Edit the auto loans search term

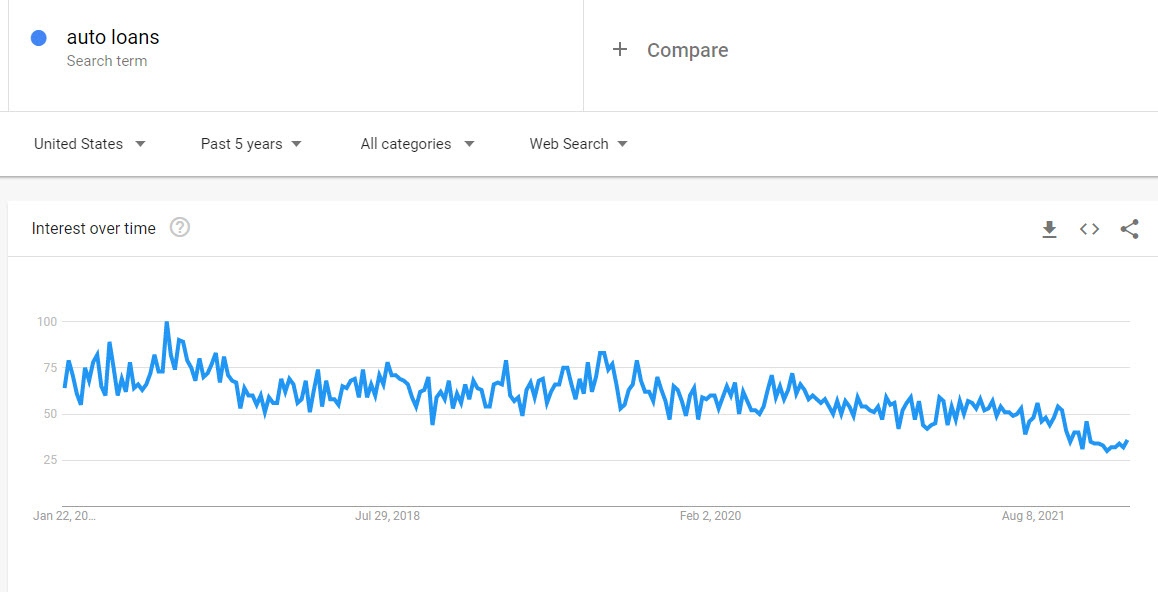point(113,37)
